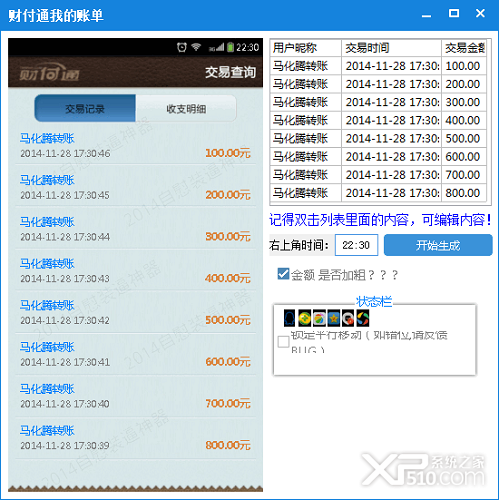Select the 300.00 amount cell in table
Image resolution: width=499 pixels, height=500 pixels.
click(x=464, y=102)
